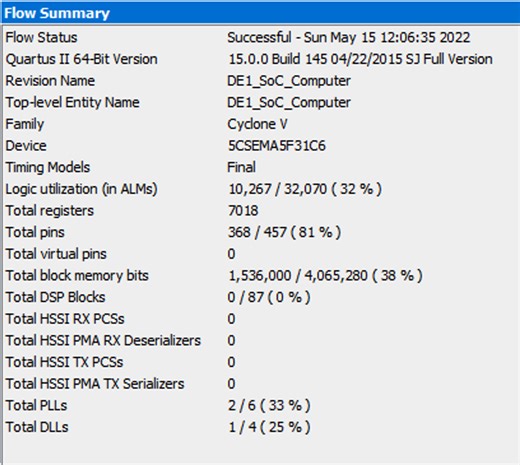The image size is (520, 465).
Task: Select the 'Total DSP Blocks' label
Action: [55, 297]
